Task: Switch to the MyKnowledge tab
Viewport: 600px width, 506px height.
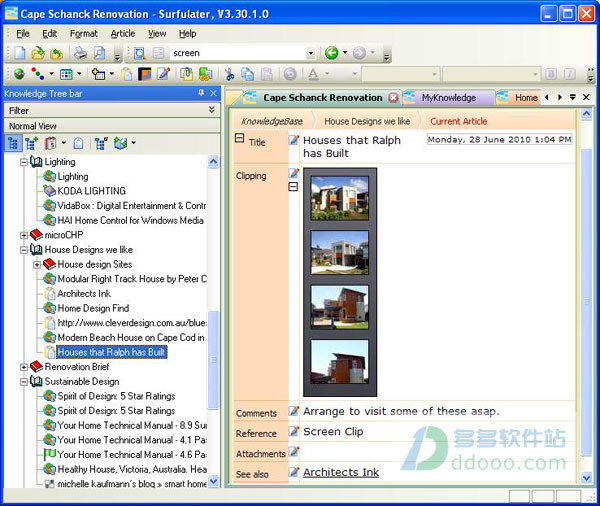Action: click(x=448, y=98)
